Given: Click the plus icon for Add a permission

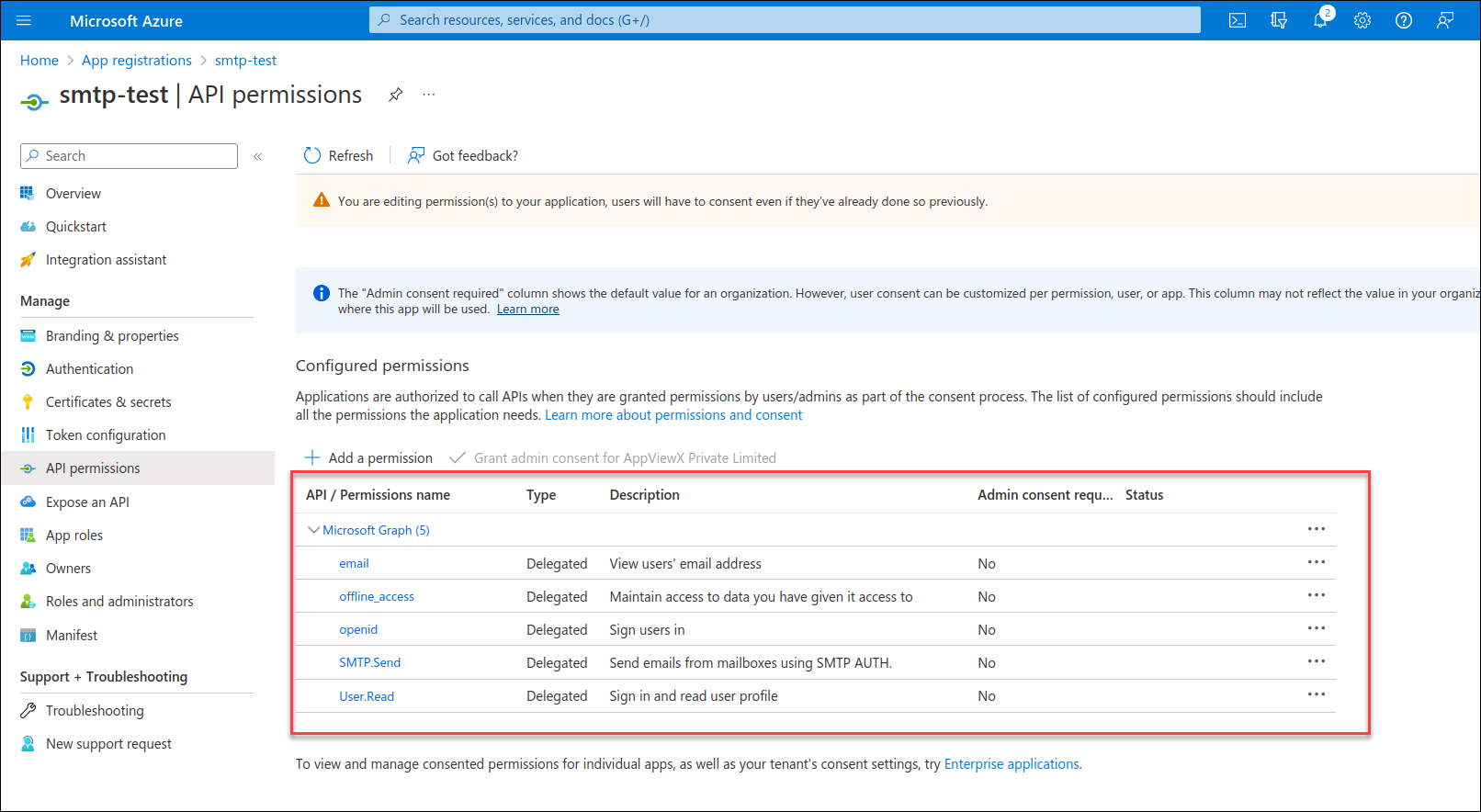Looking at the screenshot, I should 312,457.
